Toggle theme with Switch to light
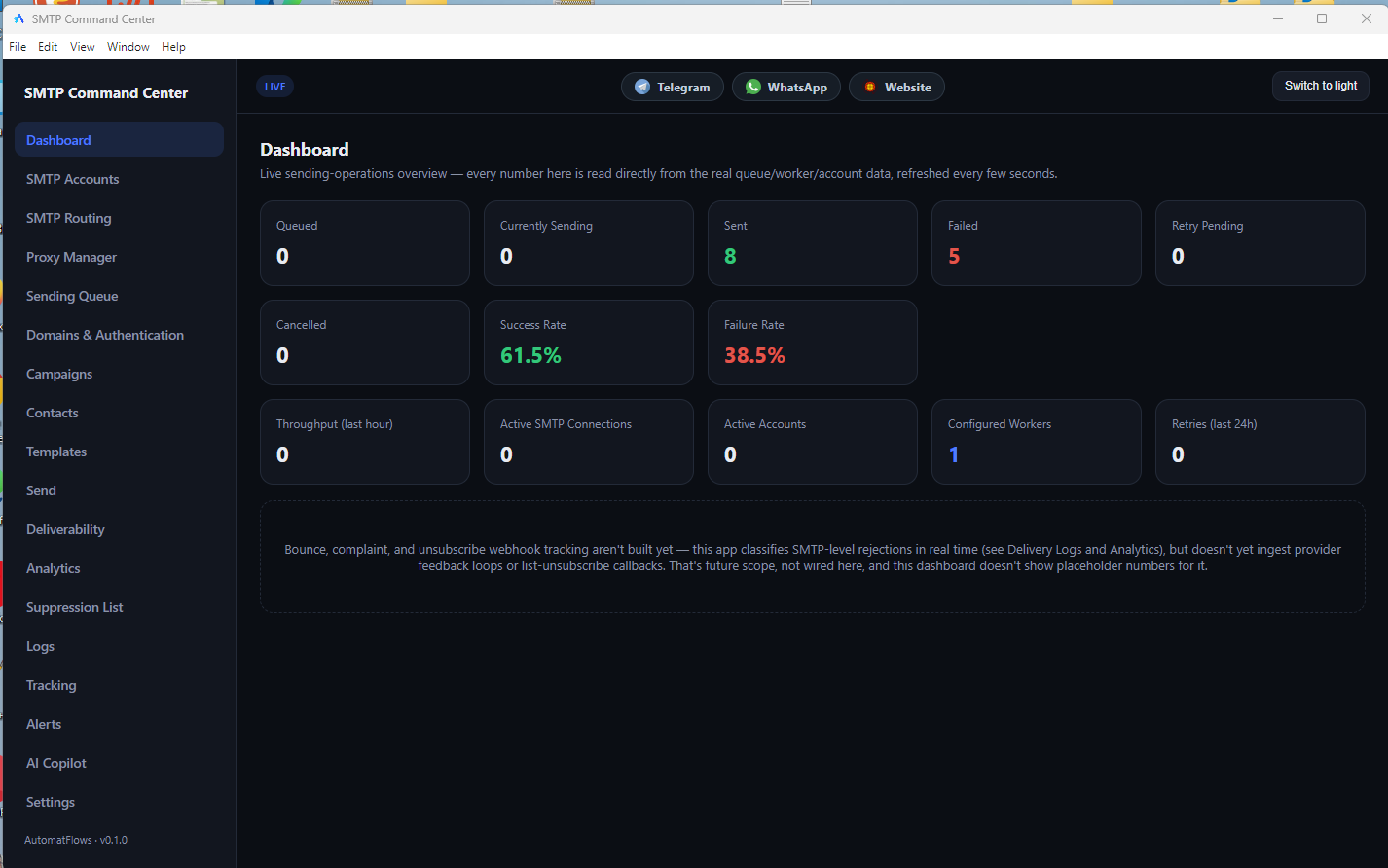This screenshot has width=1388, height=868. [x=1321, y=86]
